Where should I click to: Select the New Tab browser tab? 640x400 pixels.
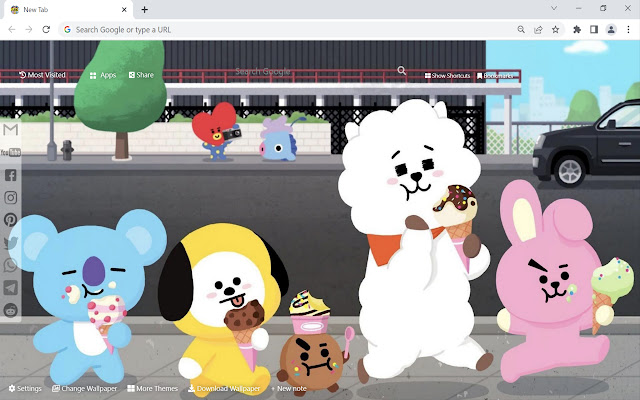point(68,9)
